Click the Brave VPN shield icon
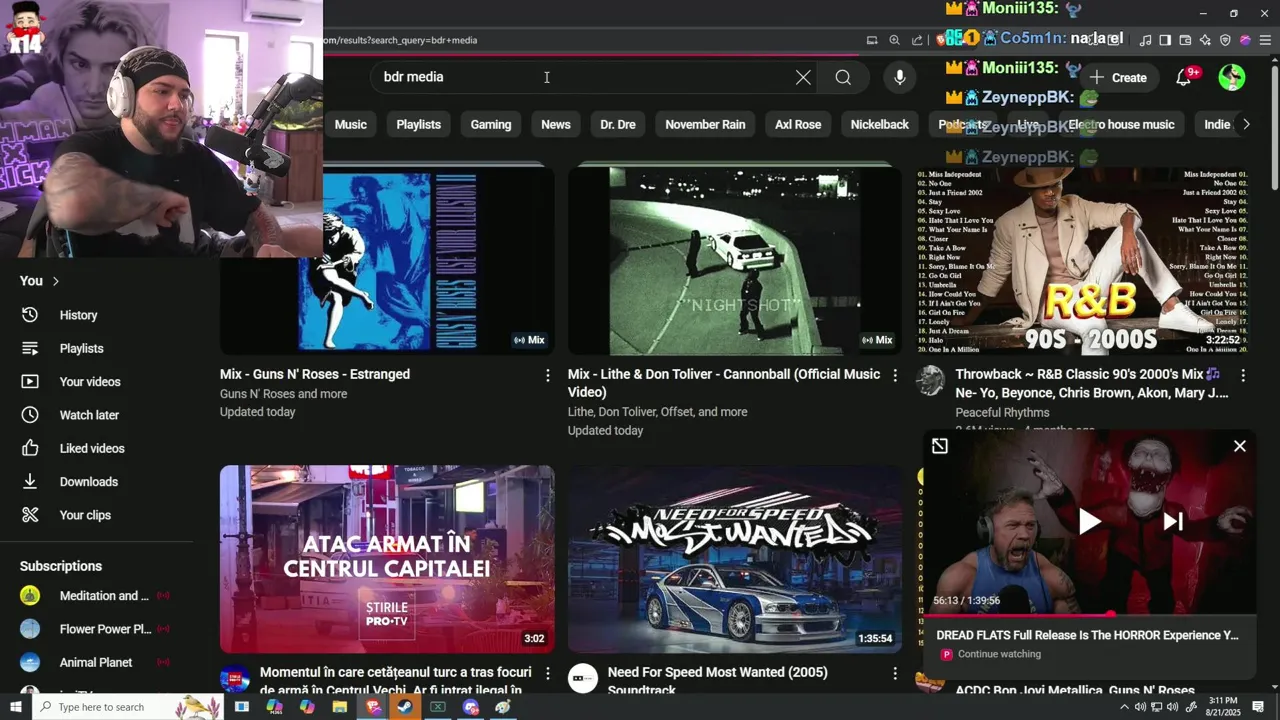 [1225, 40]
